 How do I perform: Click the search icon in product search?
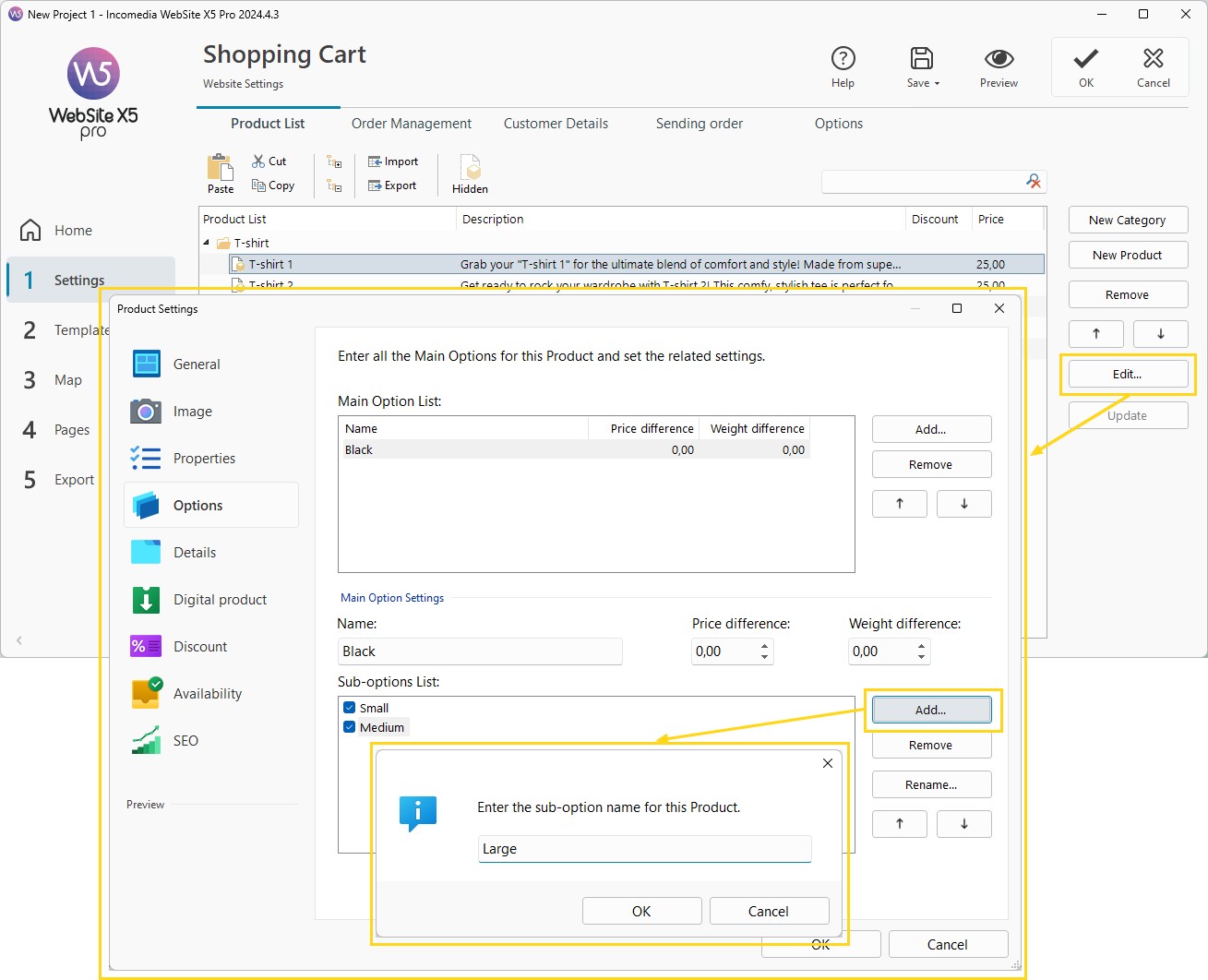1034,182
